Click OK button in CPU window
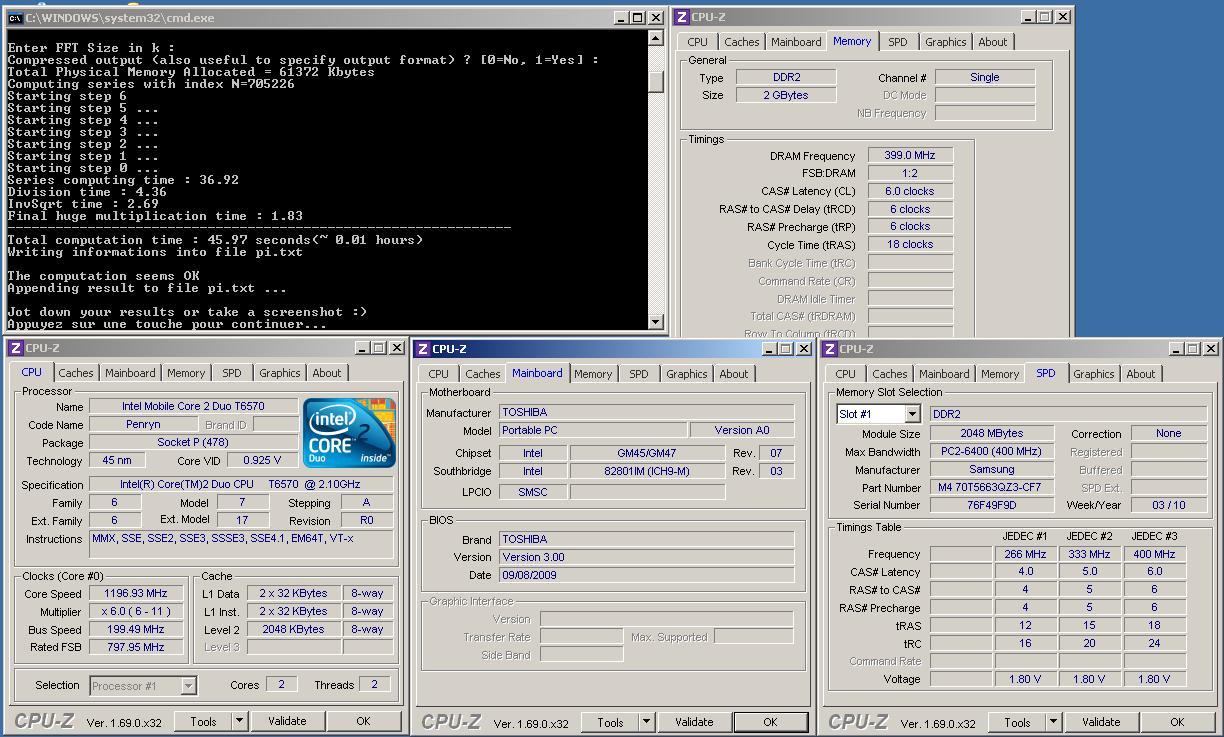 tap(363, 720)
